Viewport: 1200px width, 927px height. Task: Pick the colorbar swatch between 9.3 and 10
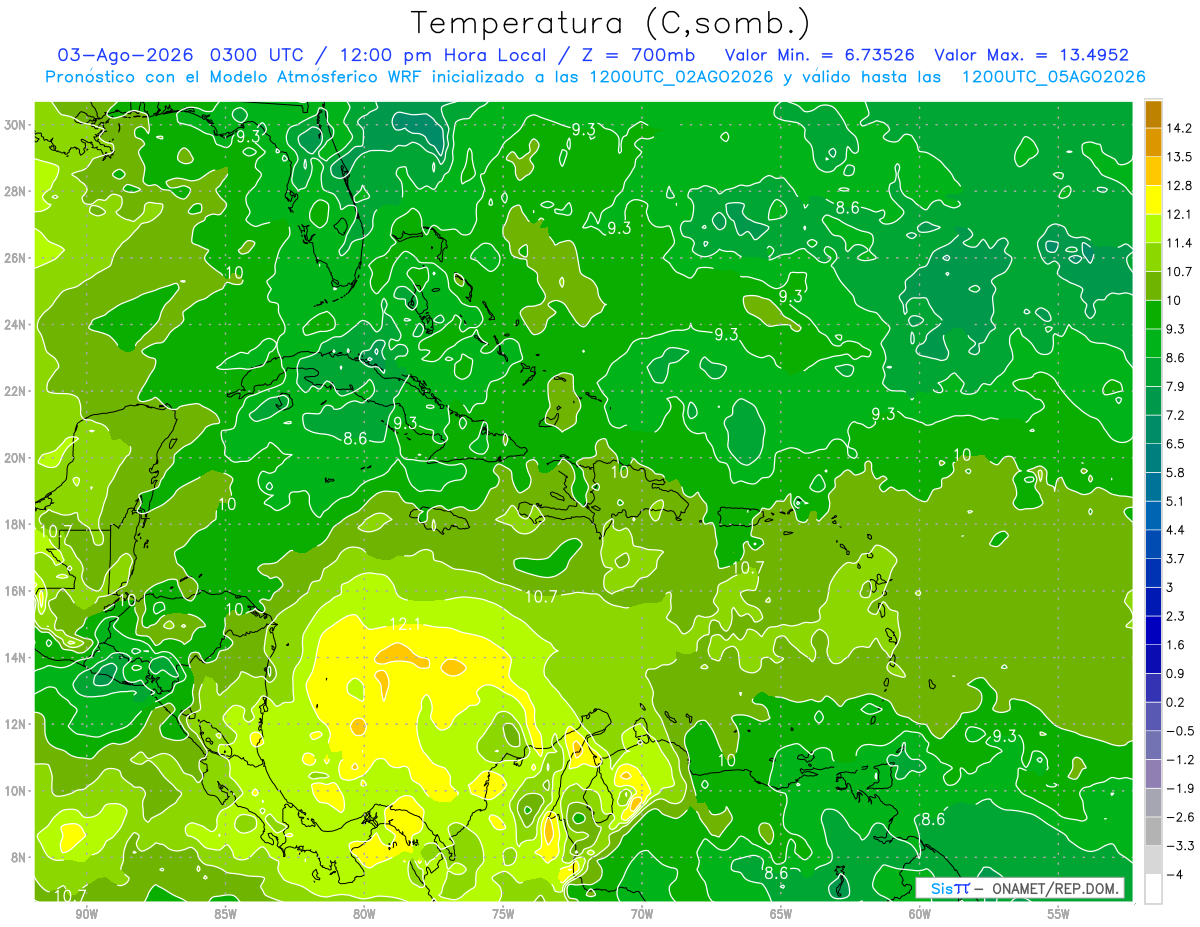pyautogui.click(x=1153, y=315)
